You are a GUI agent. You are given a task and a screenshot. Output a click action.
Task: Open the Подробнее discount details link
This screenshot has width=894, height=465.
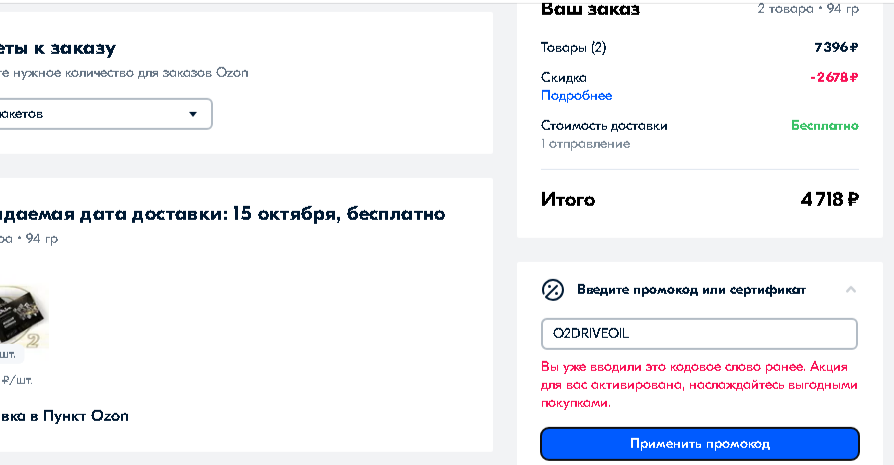576,96
